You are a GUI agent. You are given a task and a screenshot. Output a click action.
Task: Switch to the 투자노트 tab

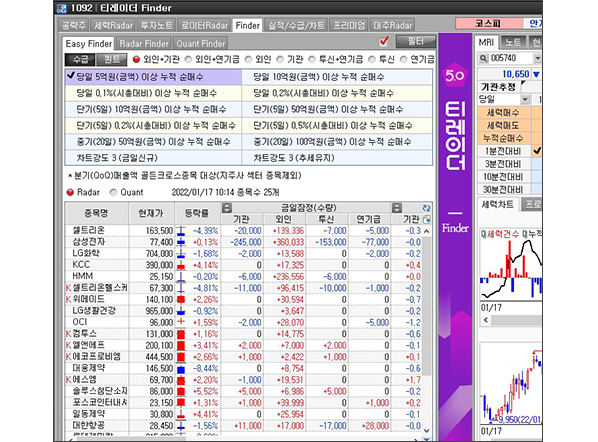[157, 26]
